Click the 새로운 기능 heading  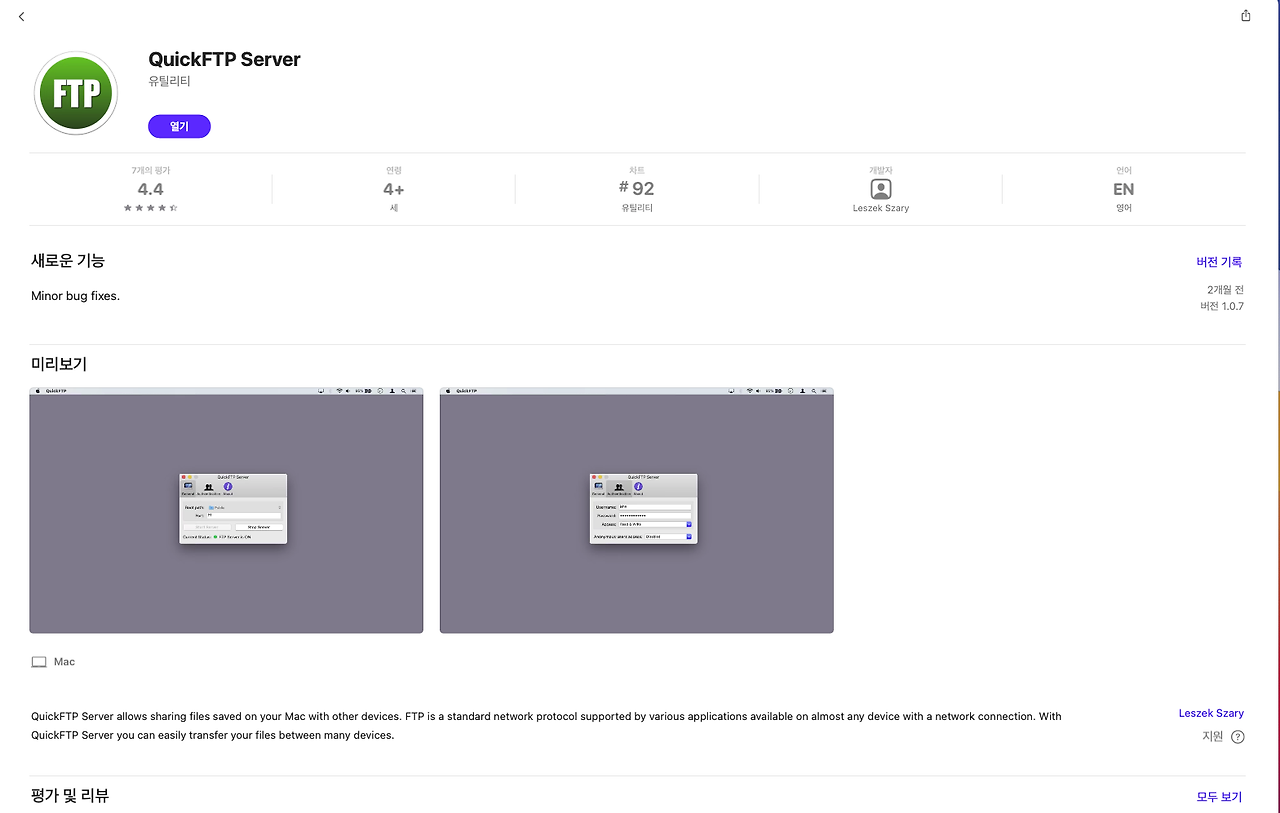tap(68, 260)
